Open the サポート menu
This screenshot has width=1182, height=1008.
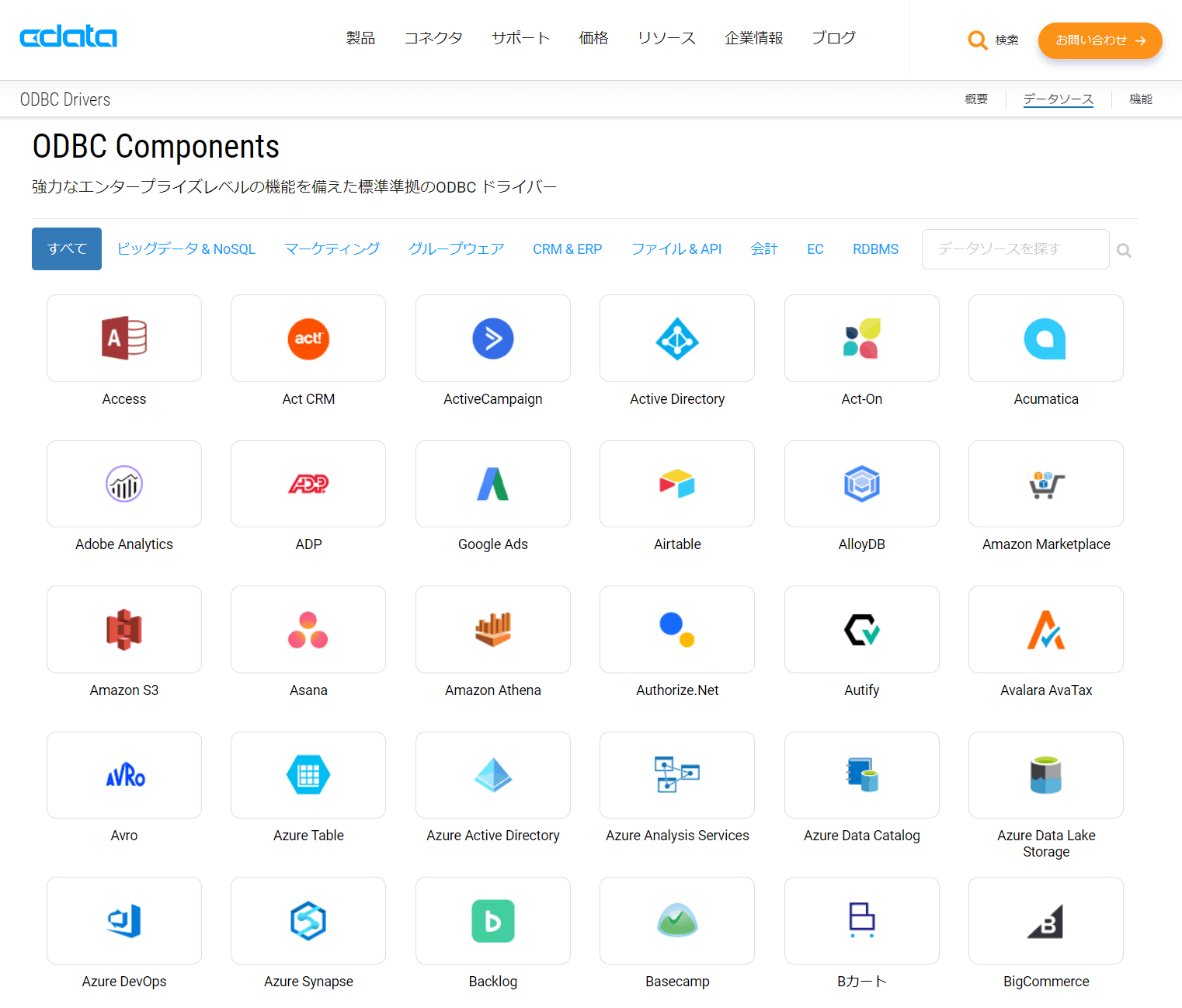pos(521,38)
